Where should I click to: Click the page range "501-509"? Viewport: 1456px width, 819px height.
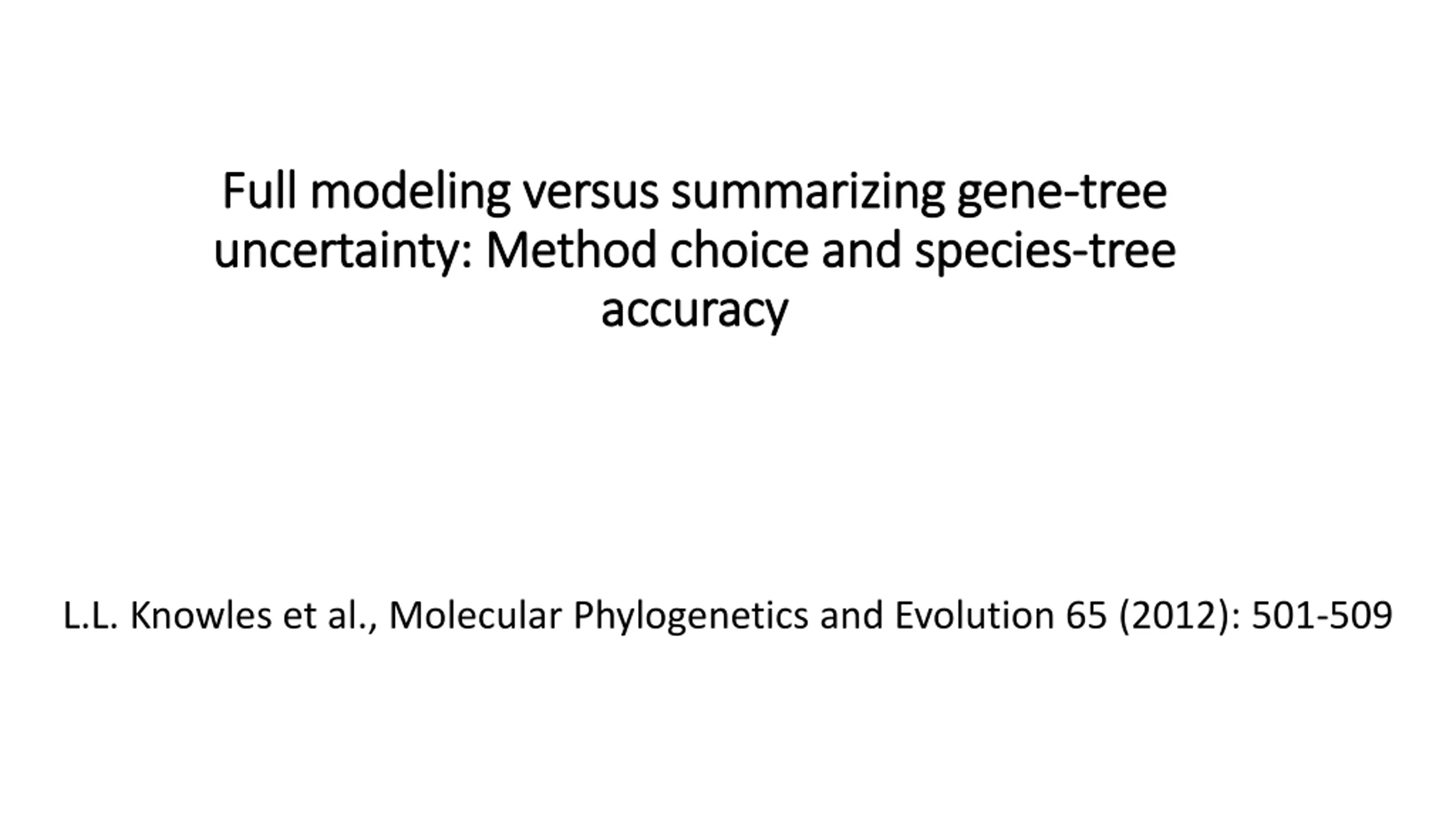pyautogui.click(x=1322, y=615)
